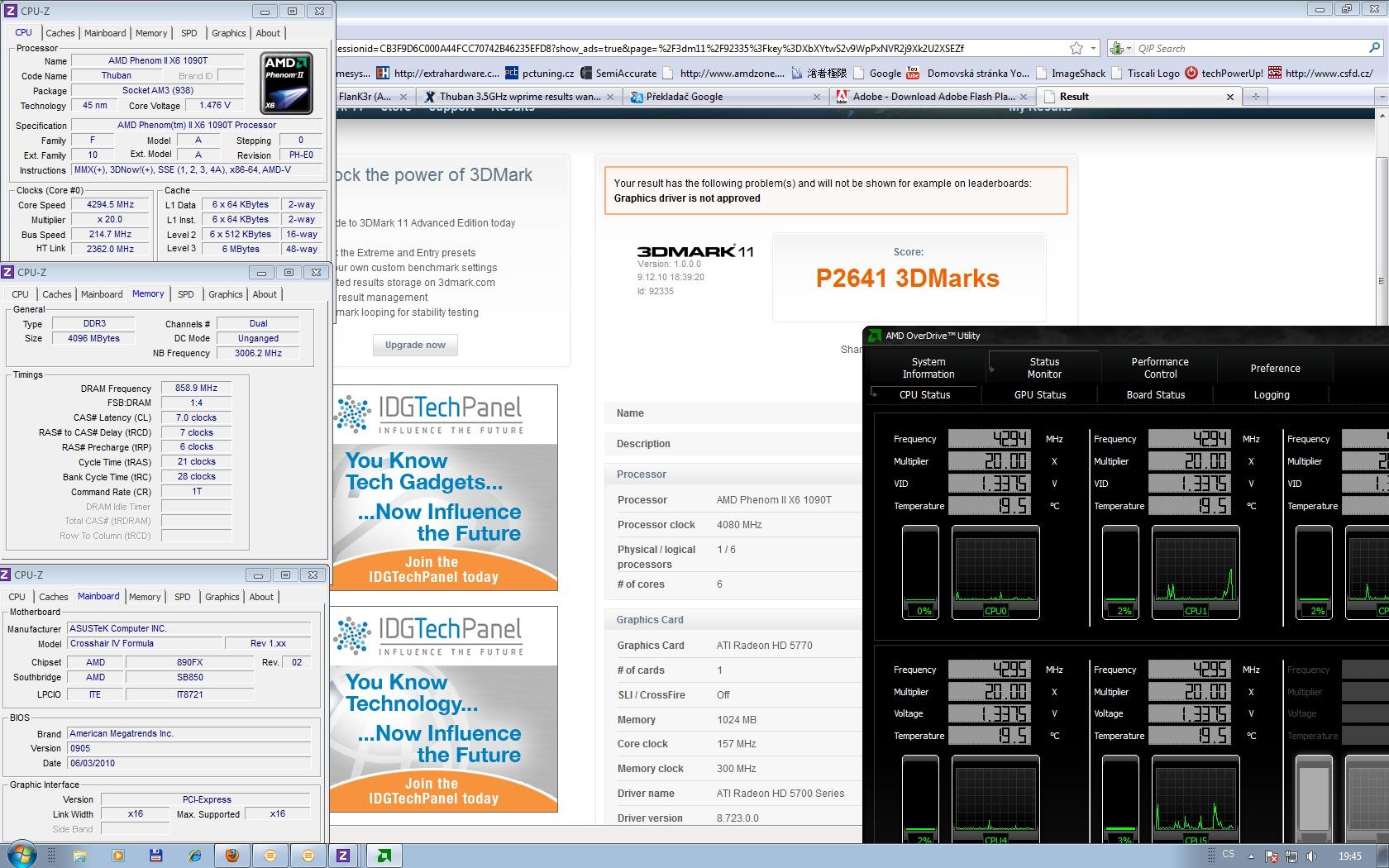Click the floppy disk icon on the taskbar
This screenshot has height=868, width=1389.
click(155, 856)
